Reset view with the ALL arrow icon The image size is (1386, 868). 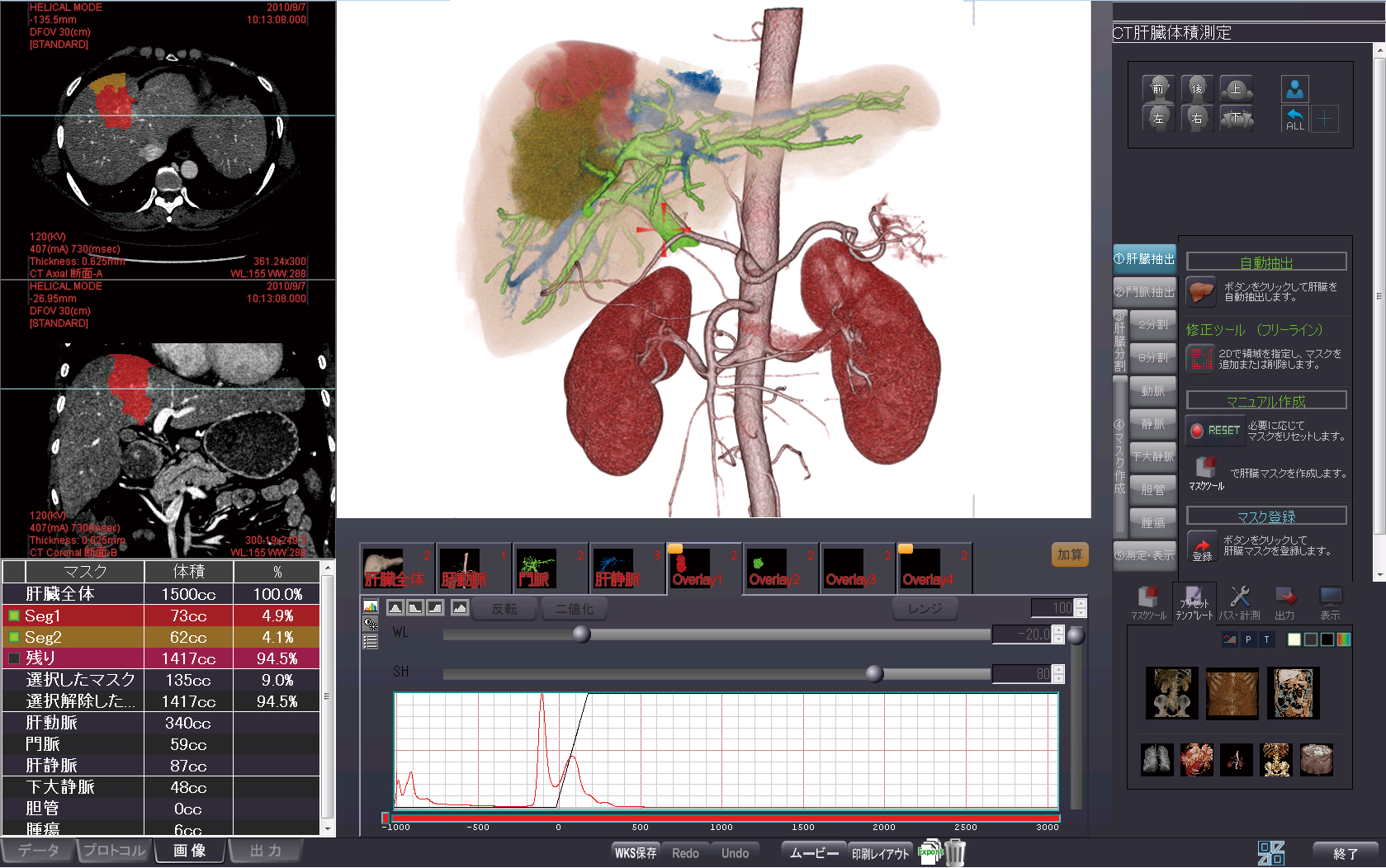pos(1294,119)
